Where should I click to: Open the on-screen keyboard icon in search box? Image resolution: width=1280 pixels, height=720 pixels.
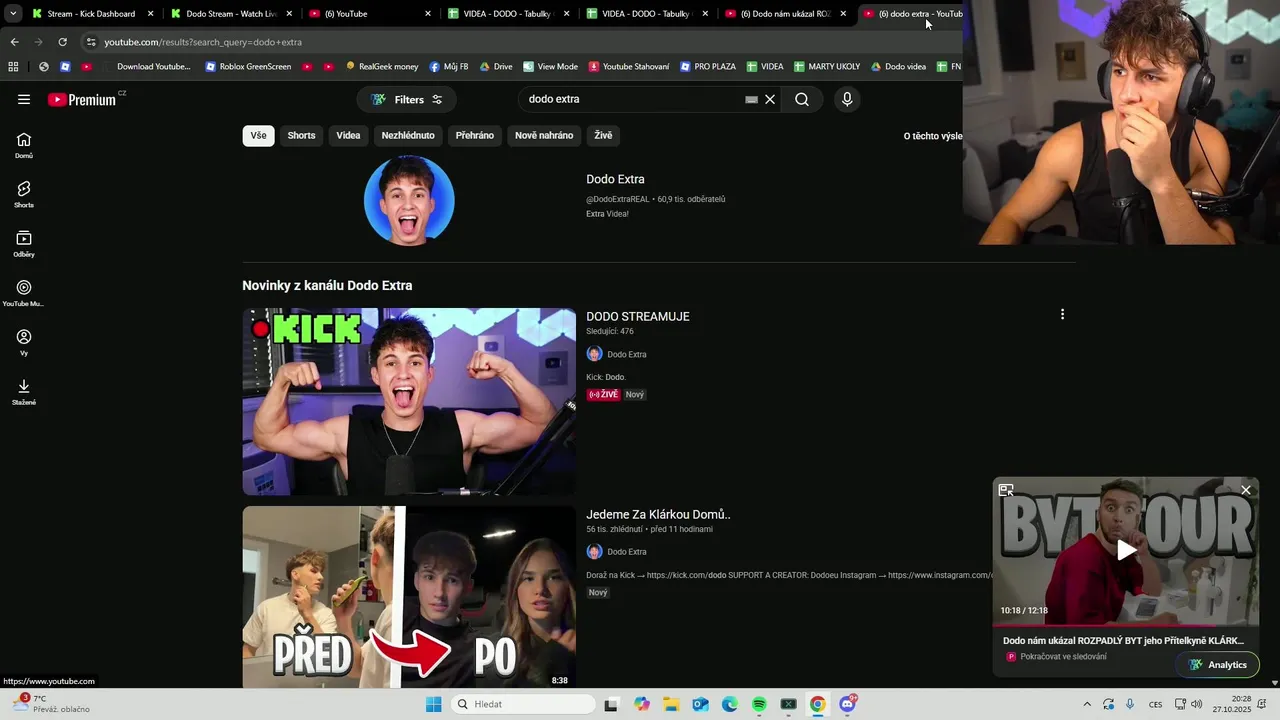click(x=751, y=99)
